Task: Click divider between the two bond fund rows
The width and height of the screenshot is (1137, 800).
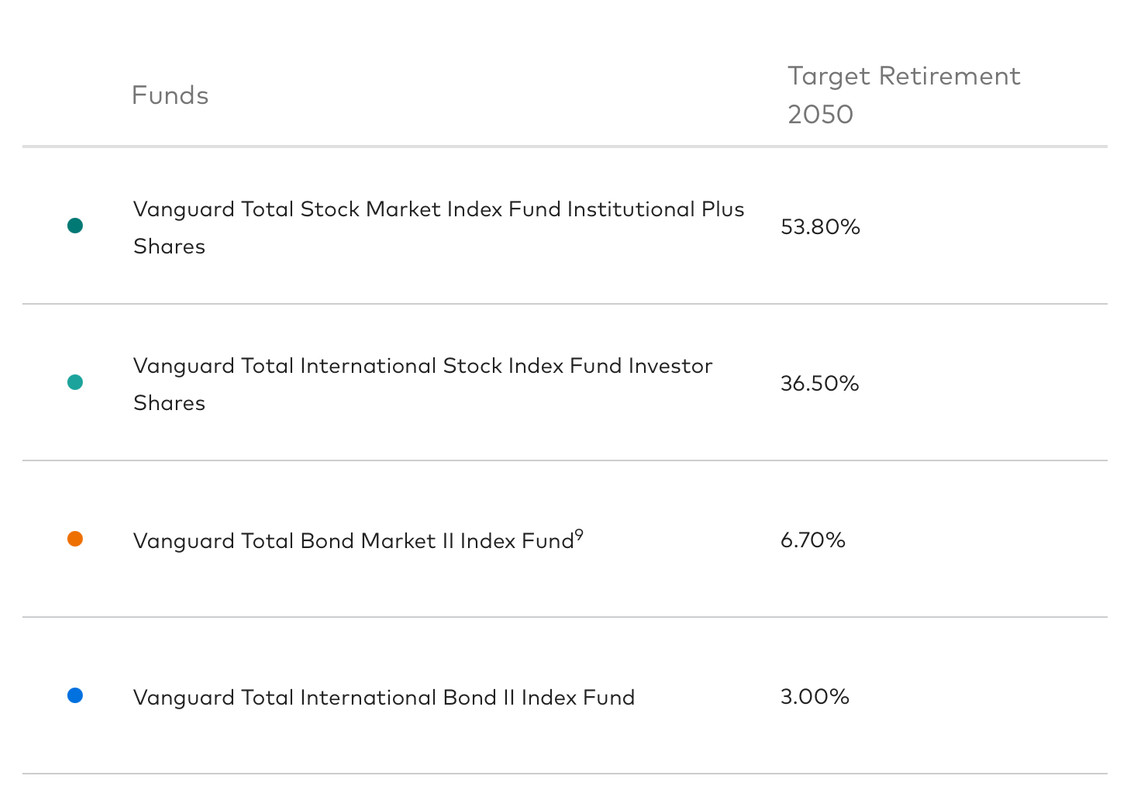Action: click(x=565, y=617)
